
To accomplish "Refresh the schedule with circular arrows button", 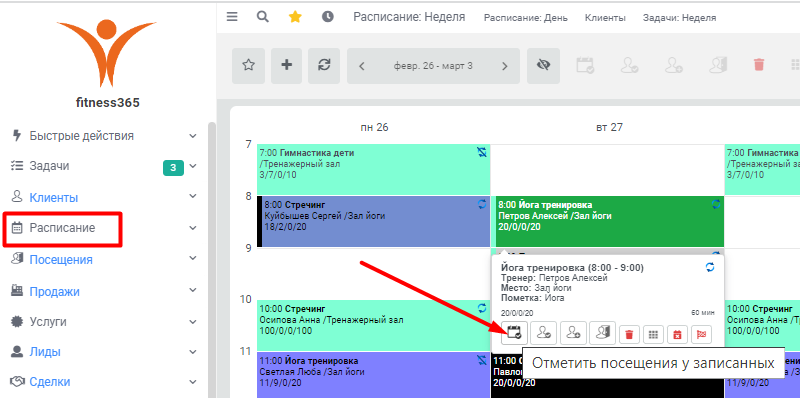I will click(324, 66).
